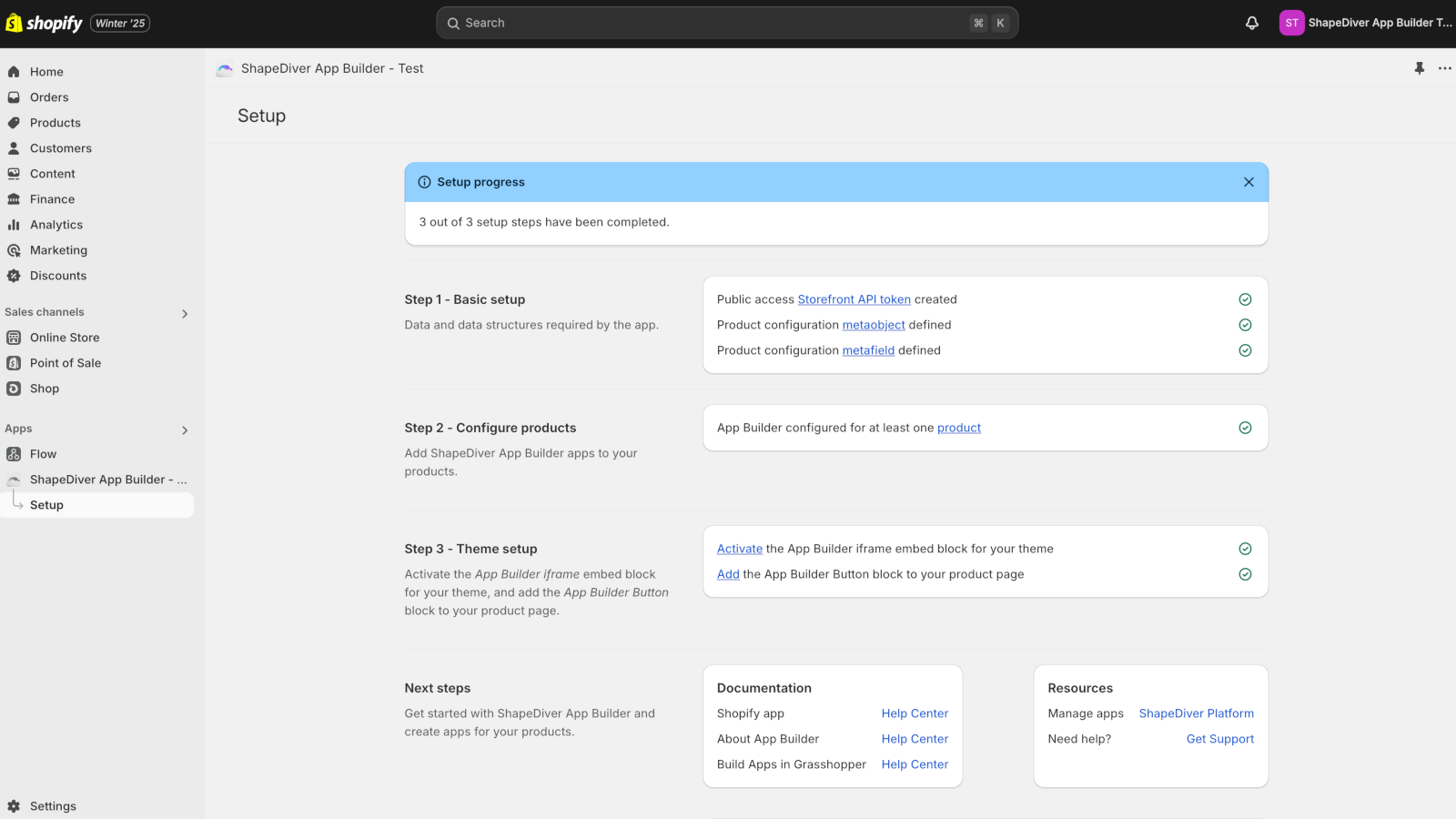1456x819 pixels.
Task: Click the Setup progress info icon
Action: 424,182
